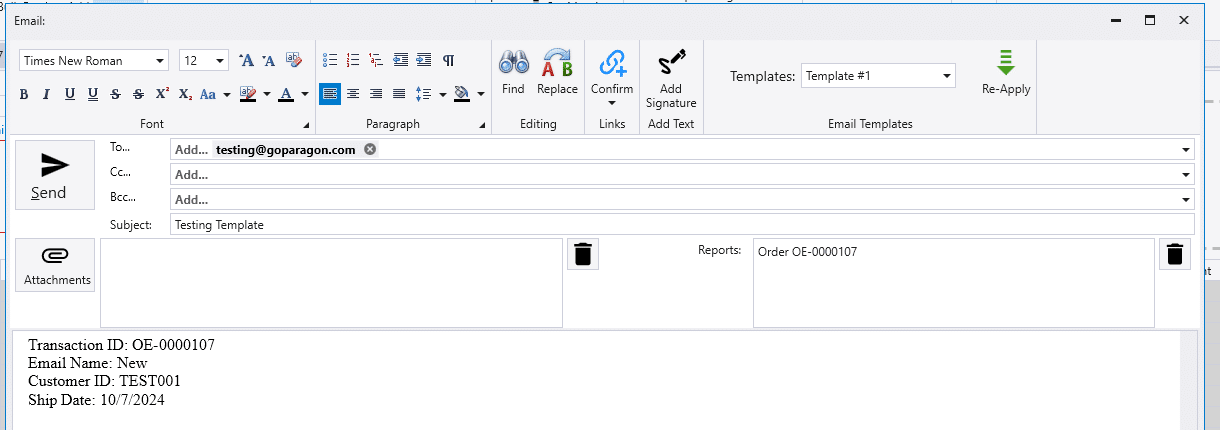Toggle Italic formatting

pos(46,94)
